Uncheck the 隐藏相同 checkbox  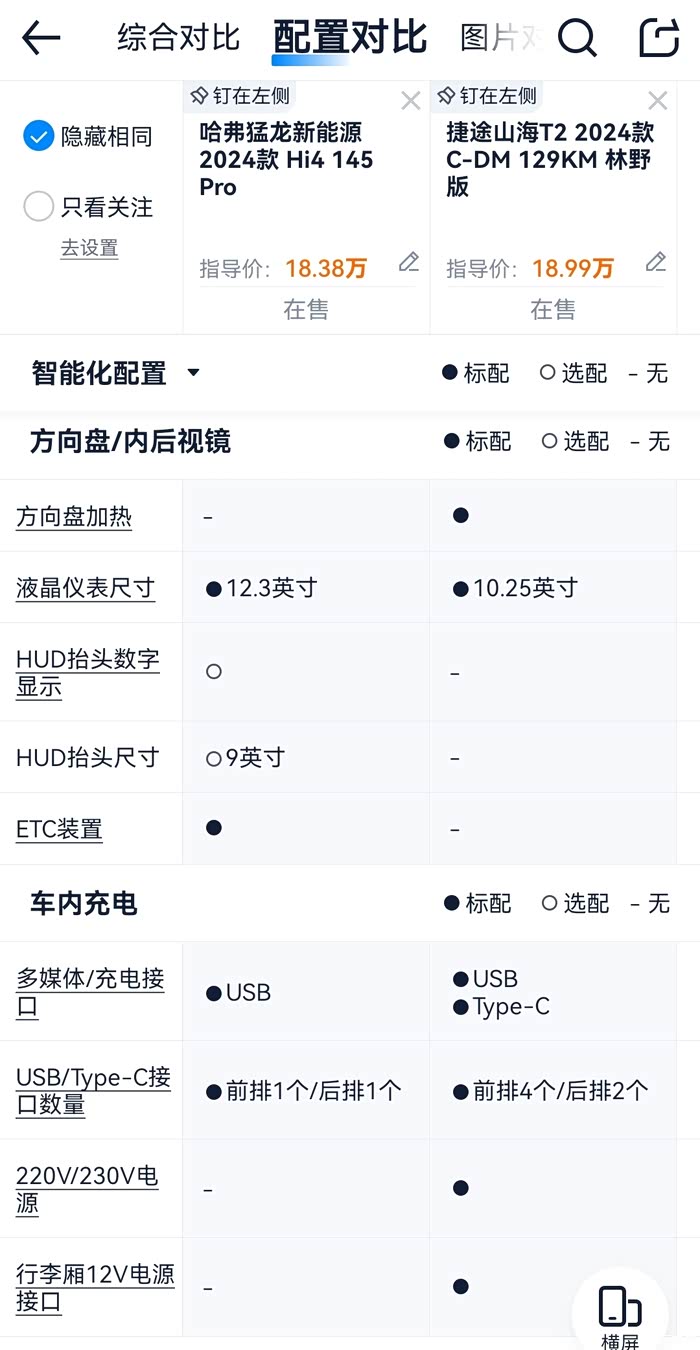[38, 136]
